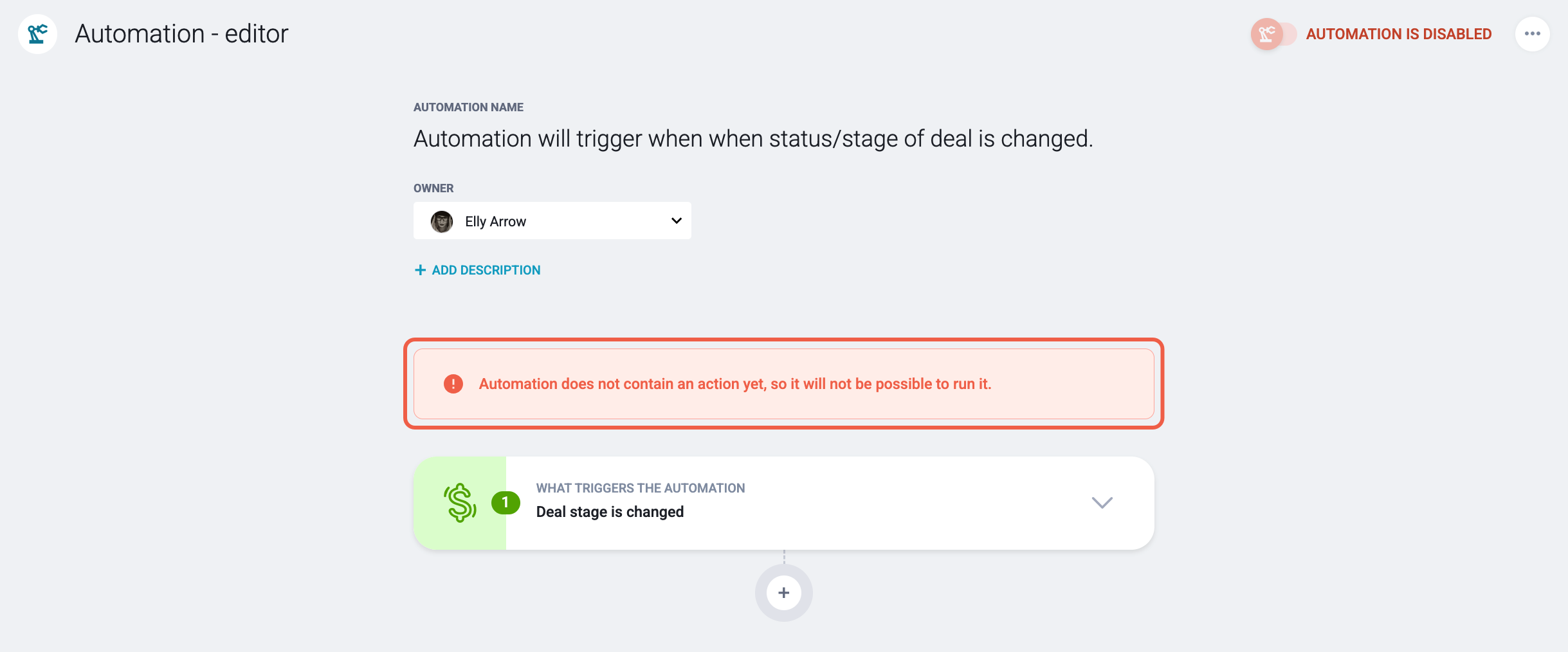Click Elly Arrow's avatar picture
The image size is (1568, 652).
442,221
